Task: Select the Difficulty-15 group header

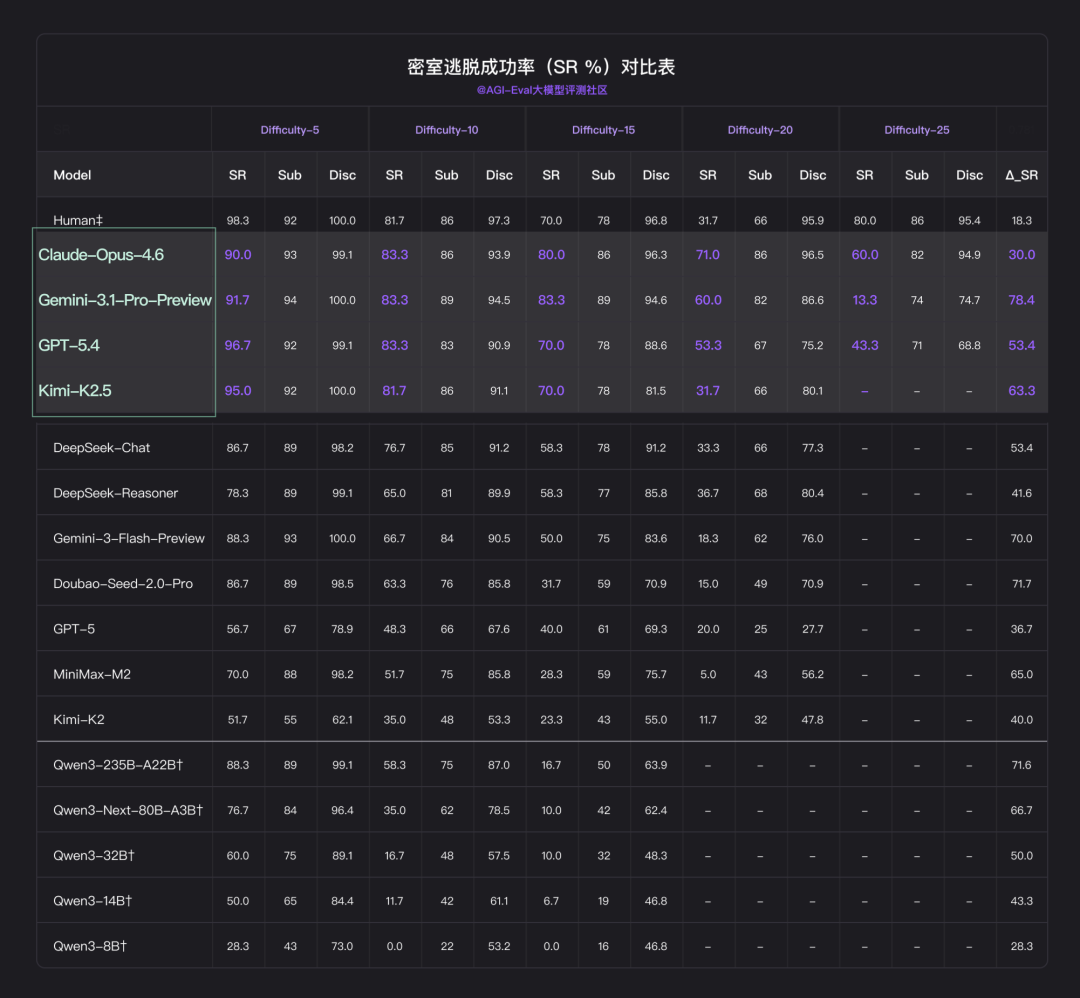Action: pyautogui.click(x=603, y=130)
